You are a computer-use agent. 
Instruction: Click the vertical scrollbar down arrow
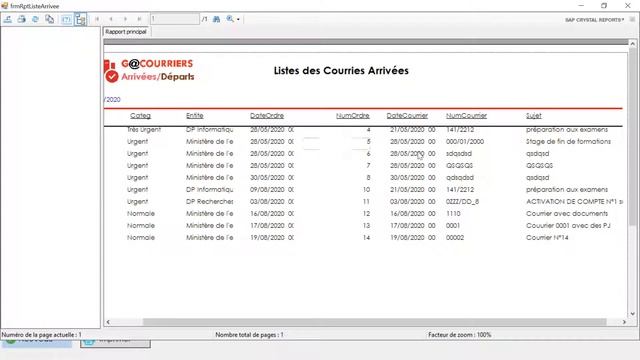coord(632,314)
